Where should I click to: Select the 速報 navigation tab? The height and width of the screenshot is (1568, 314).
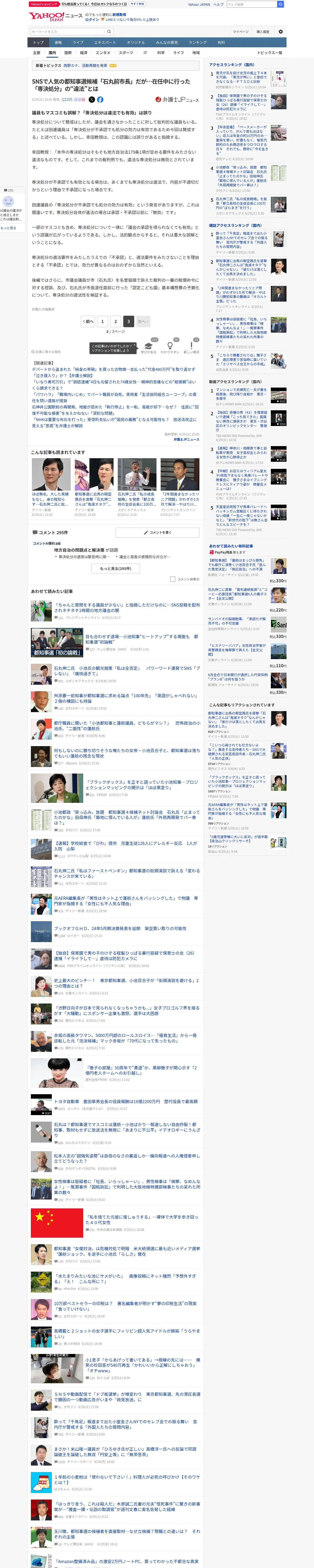click(58, 43)
